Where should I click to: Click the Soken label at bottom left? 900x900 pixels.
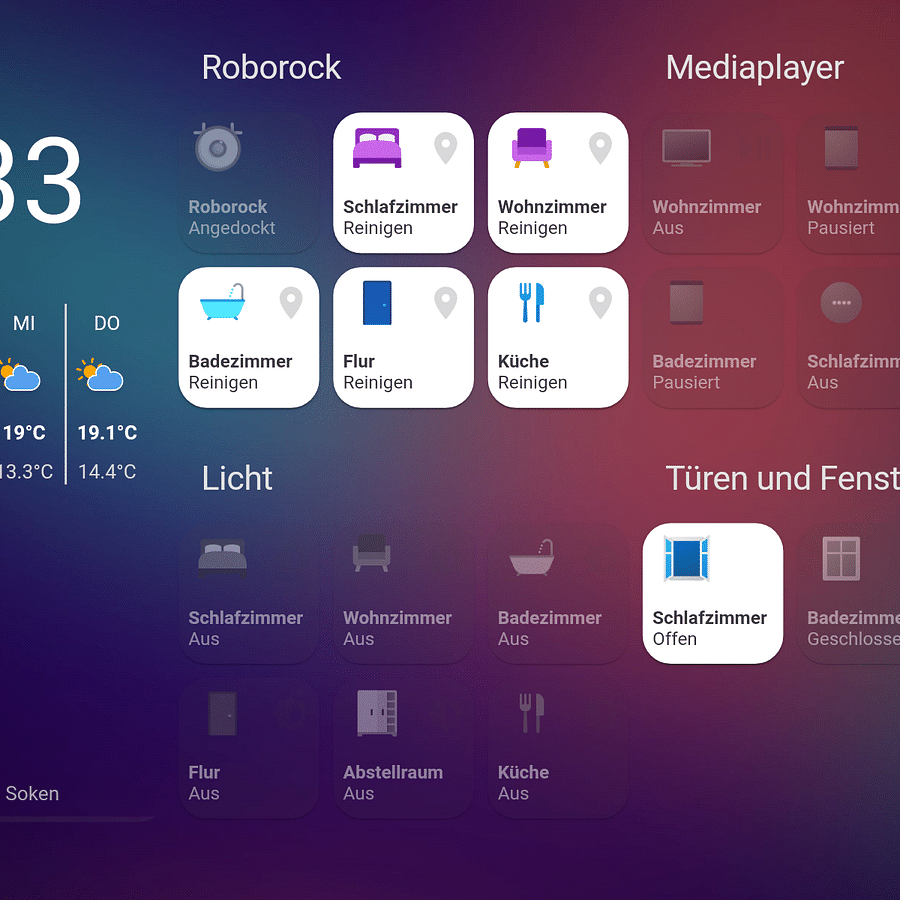coord(32,793)
